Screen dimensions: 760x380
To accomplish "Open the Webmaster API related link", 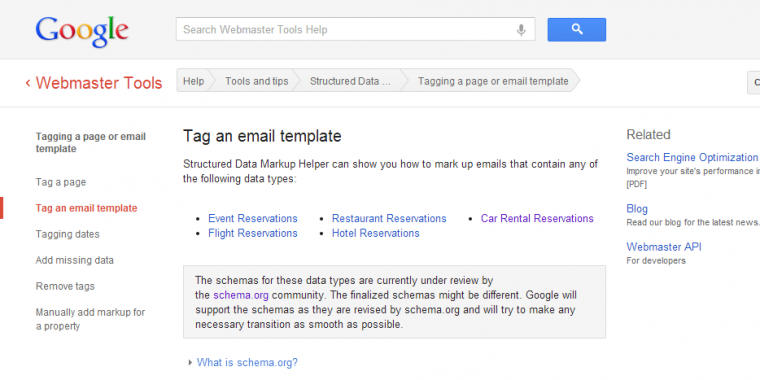I will click(664, 247).
